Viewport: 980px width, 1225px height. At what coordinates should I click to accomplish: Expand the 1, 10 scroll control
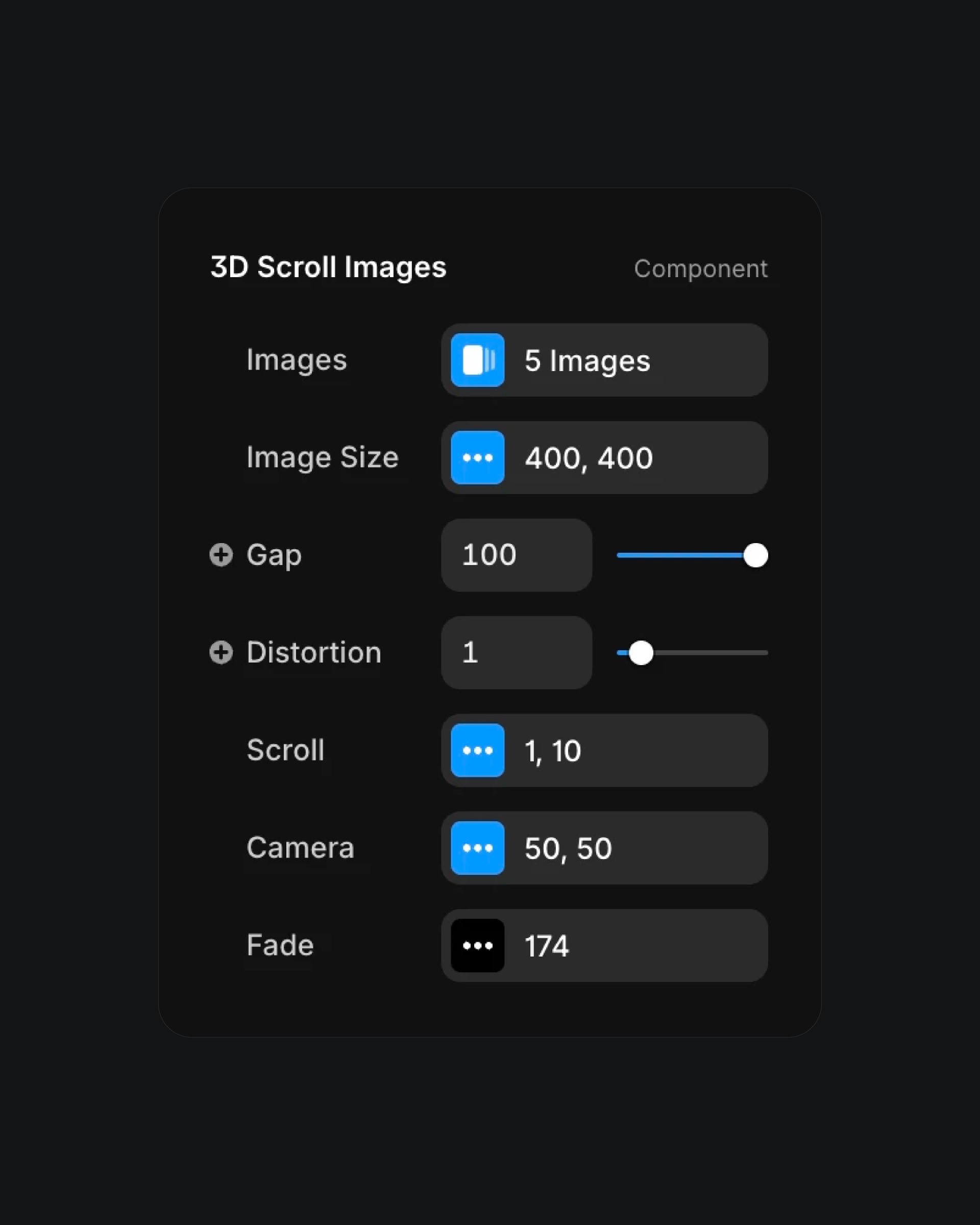(x=604, y=751)
